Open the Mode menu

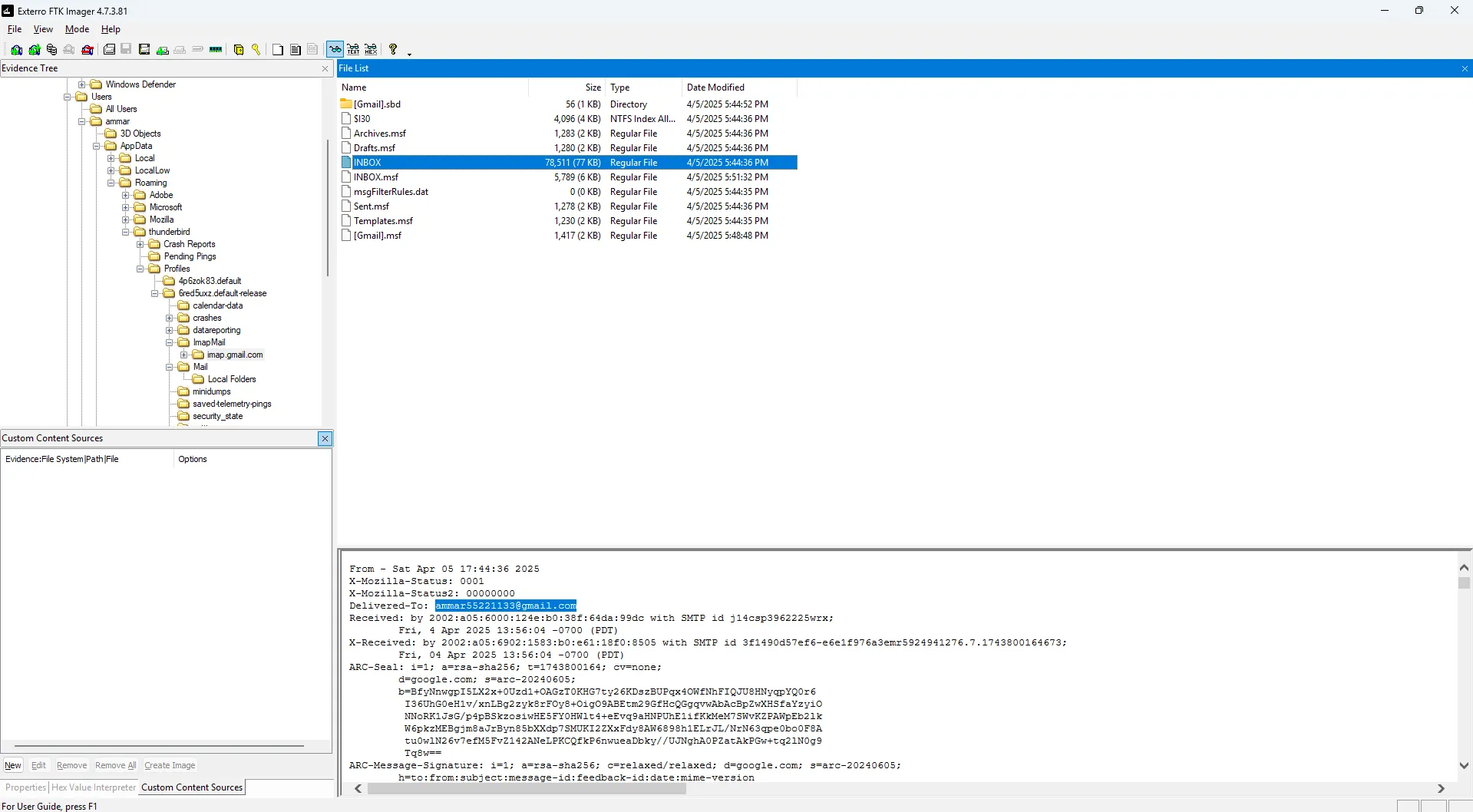(77, 29)
